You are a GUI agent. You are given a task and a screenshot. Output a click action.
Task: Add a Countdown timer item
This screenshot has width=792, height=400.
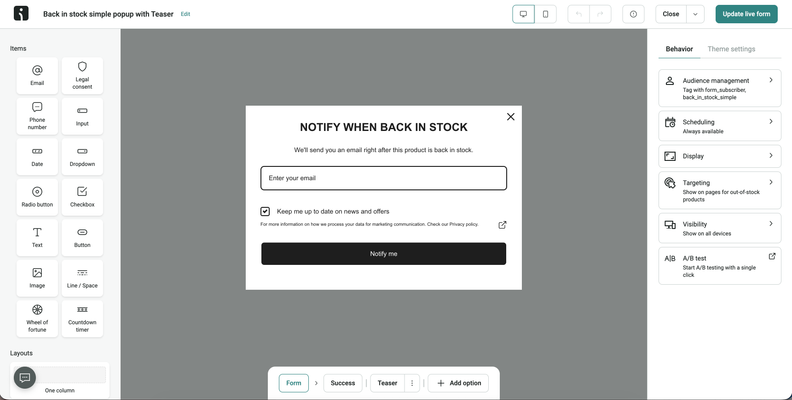click(x=82, y=319)
